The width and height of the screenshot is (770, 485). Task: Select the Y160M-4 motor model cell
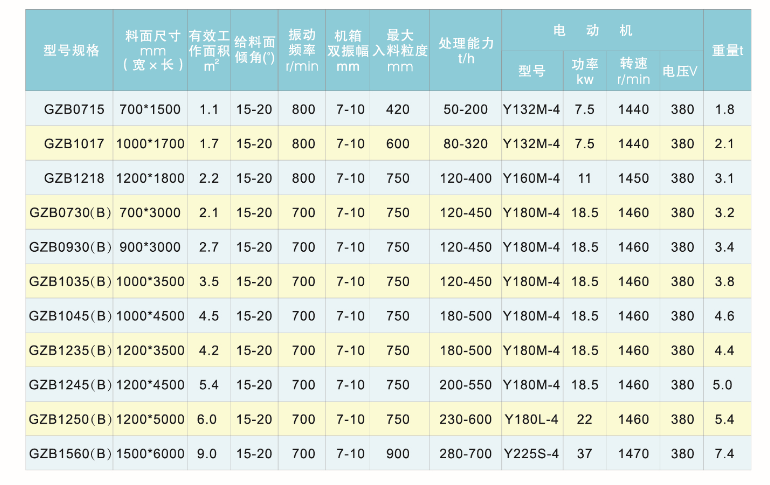tap(531, 178)
